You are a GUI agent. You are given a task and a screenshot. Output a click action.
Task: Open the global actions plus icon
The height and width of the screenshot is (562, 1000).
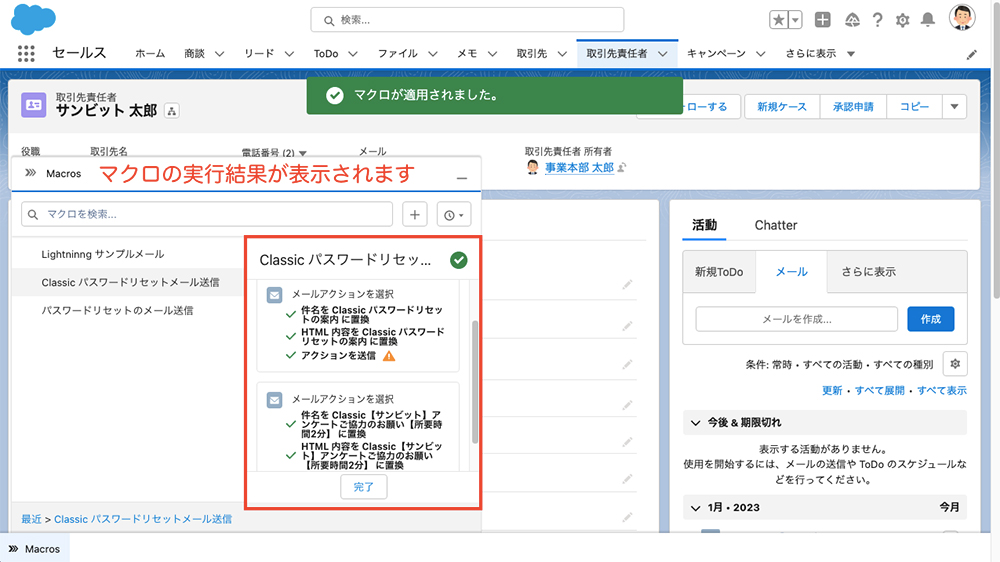point(823,20)
